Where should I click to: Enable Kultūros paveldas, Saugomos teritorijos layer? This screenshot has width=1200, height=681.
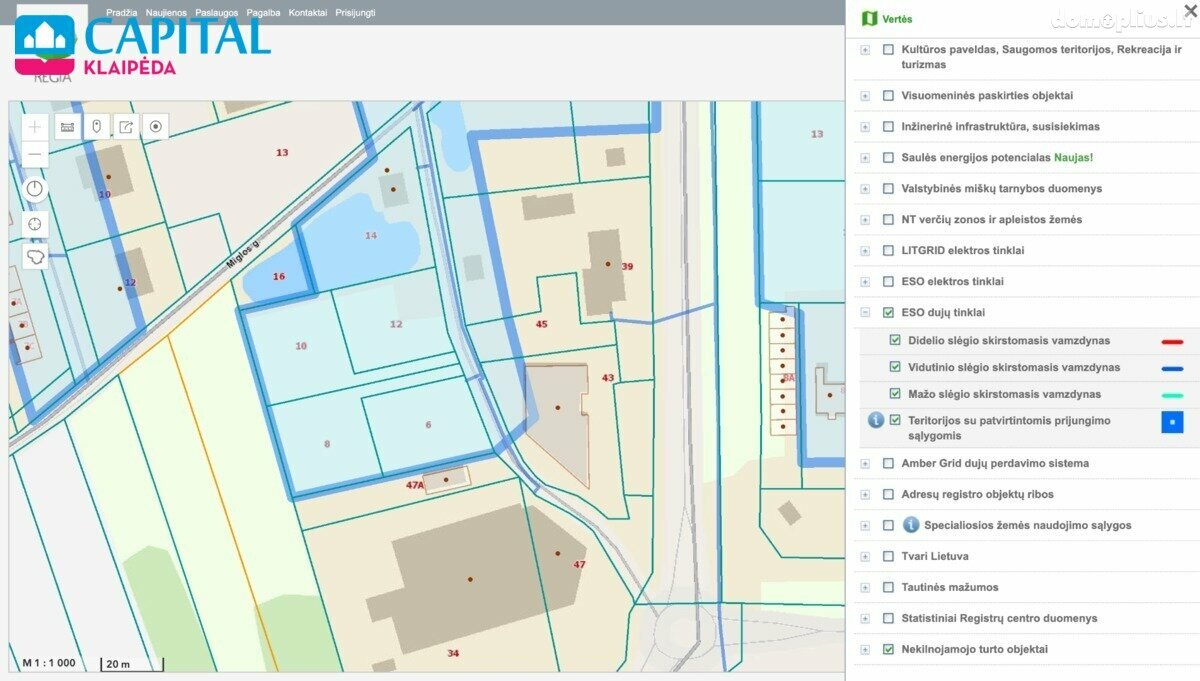click(888, 49)
